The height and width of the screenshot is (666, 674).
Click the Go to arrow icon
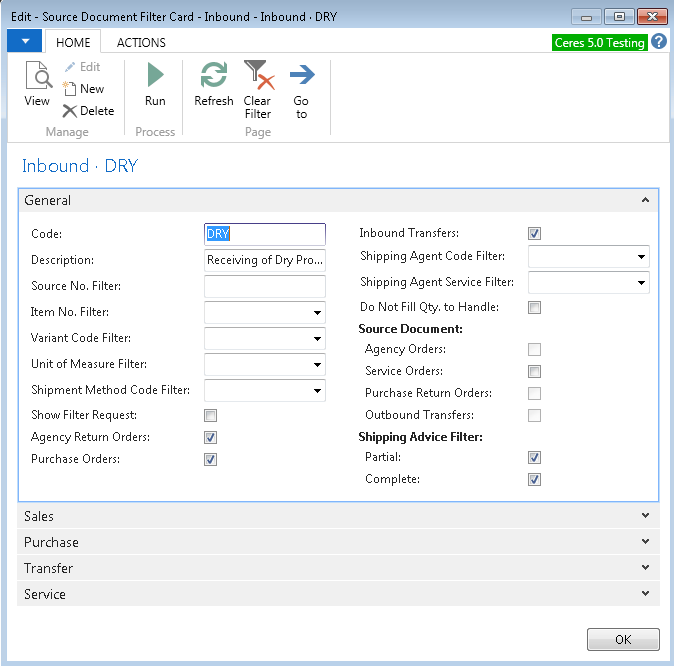click(x=301, y=76)
